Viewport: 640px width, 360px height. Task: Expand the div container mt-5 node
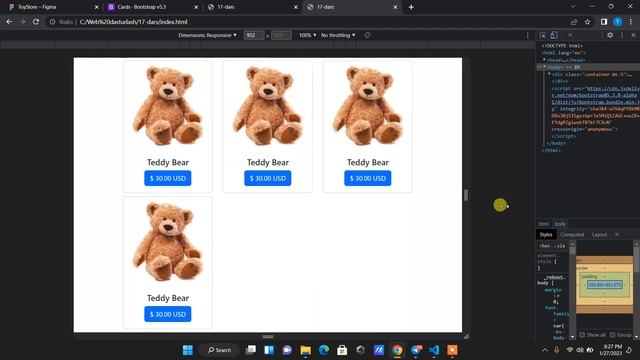click(550, 74)
